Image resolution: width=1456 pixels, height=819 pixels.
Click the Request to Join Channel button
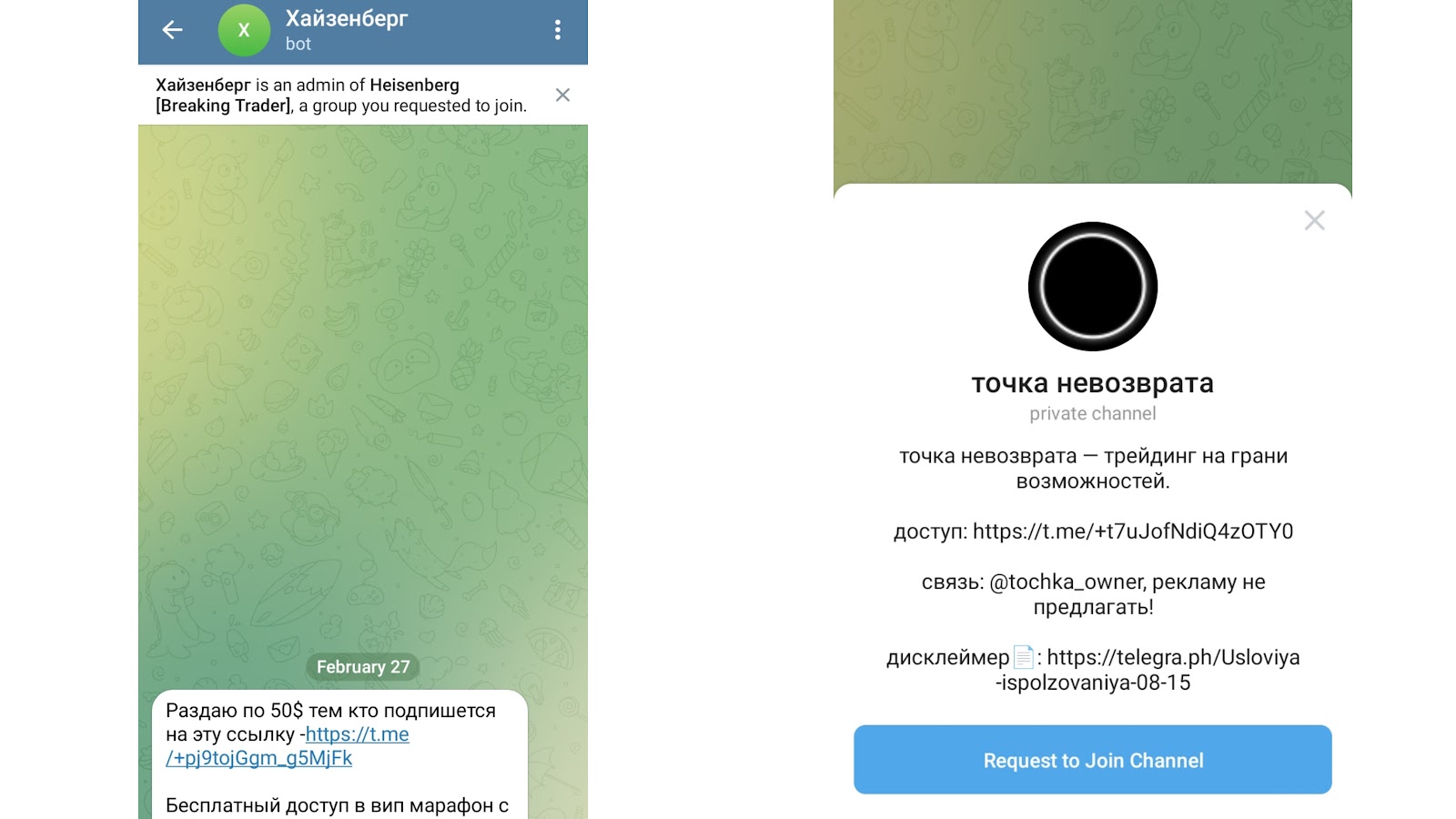click(x=1093, y=760)
